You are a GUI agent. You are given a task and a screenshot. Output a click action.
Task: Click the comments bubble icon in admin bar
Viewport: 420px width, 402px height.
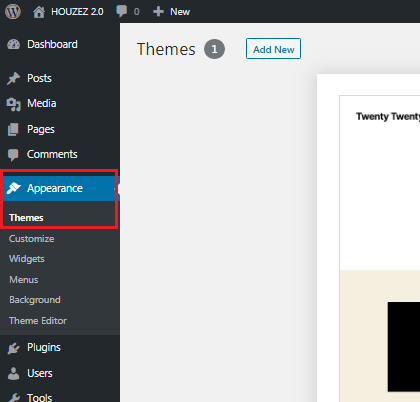pyautogui.click(x=121, y=11)
